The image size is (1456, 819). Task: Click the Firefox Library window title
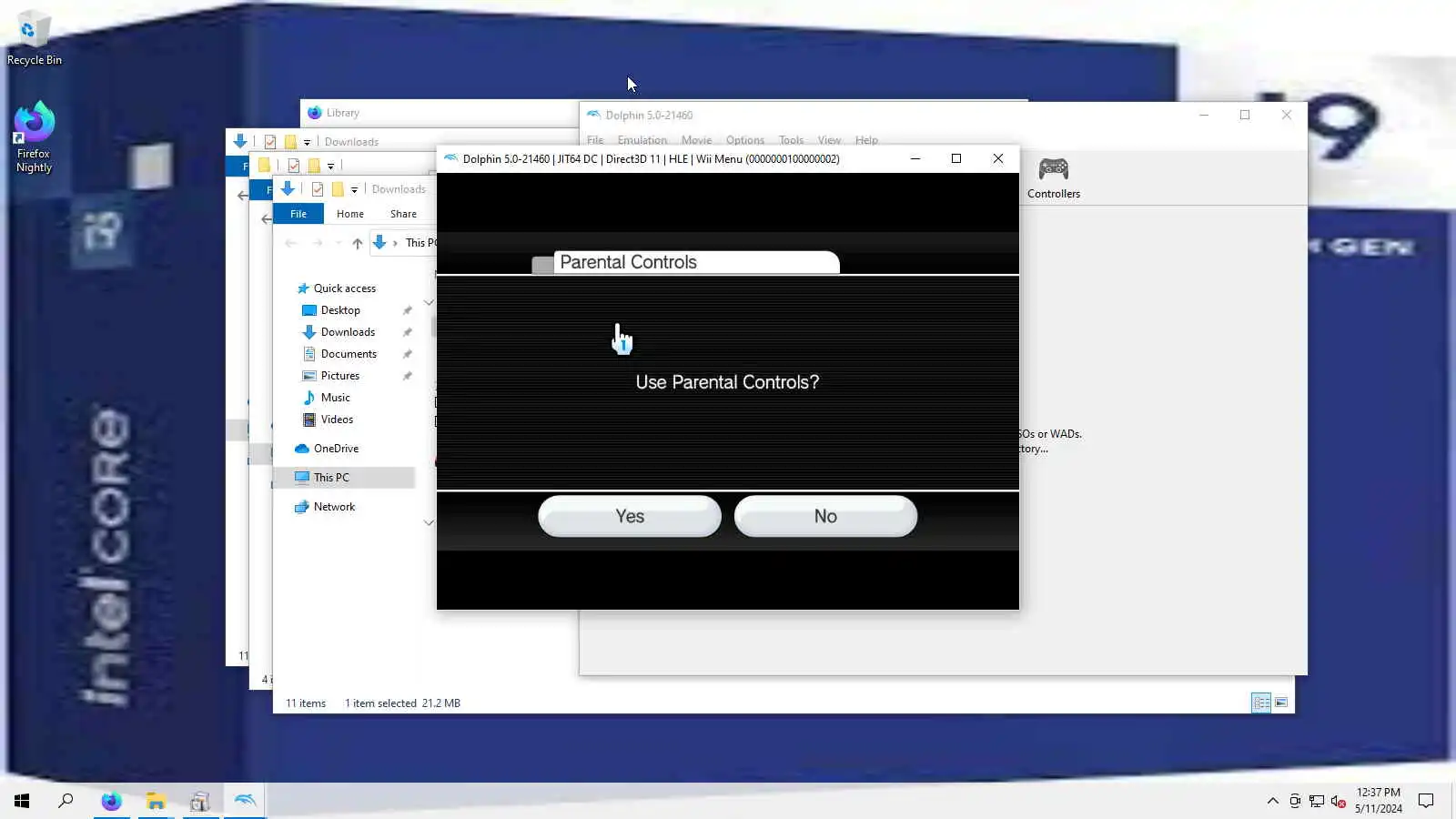[343, 113]
